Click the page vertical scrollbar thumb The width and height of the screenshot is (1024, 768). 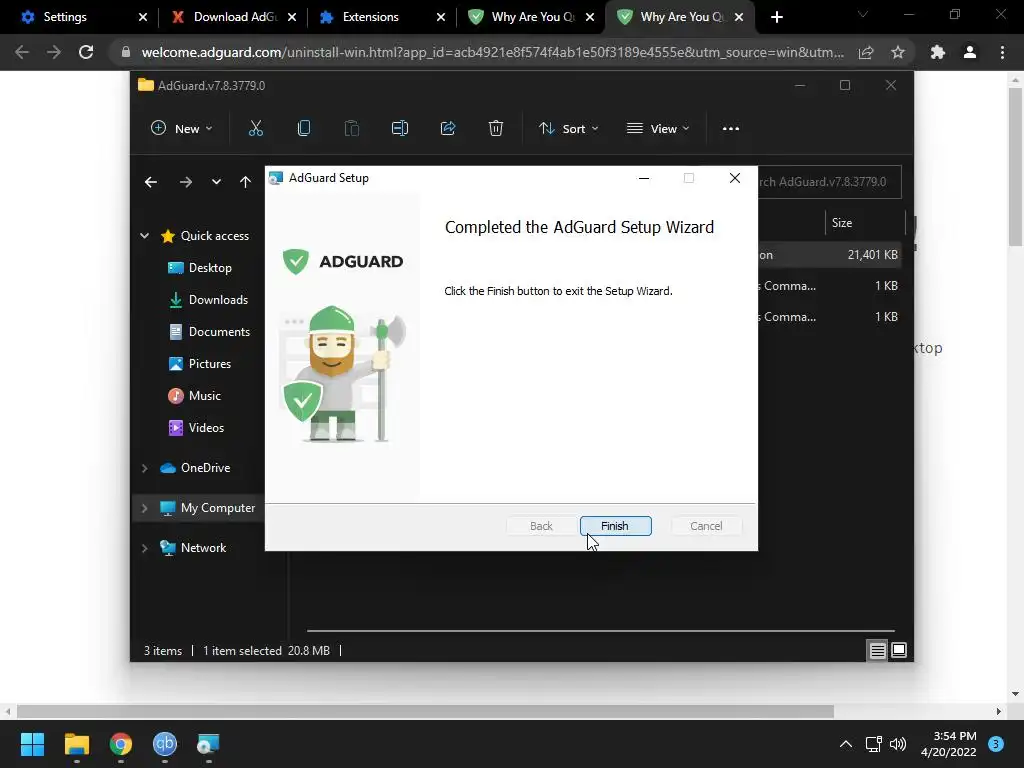1015,167
